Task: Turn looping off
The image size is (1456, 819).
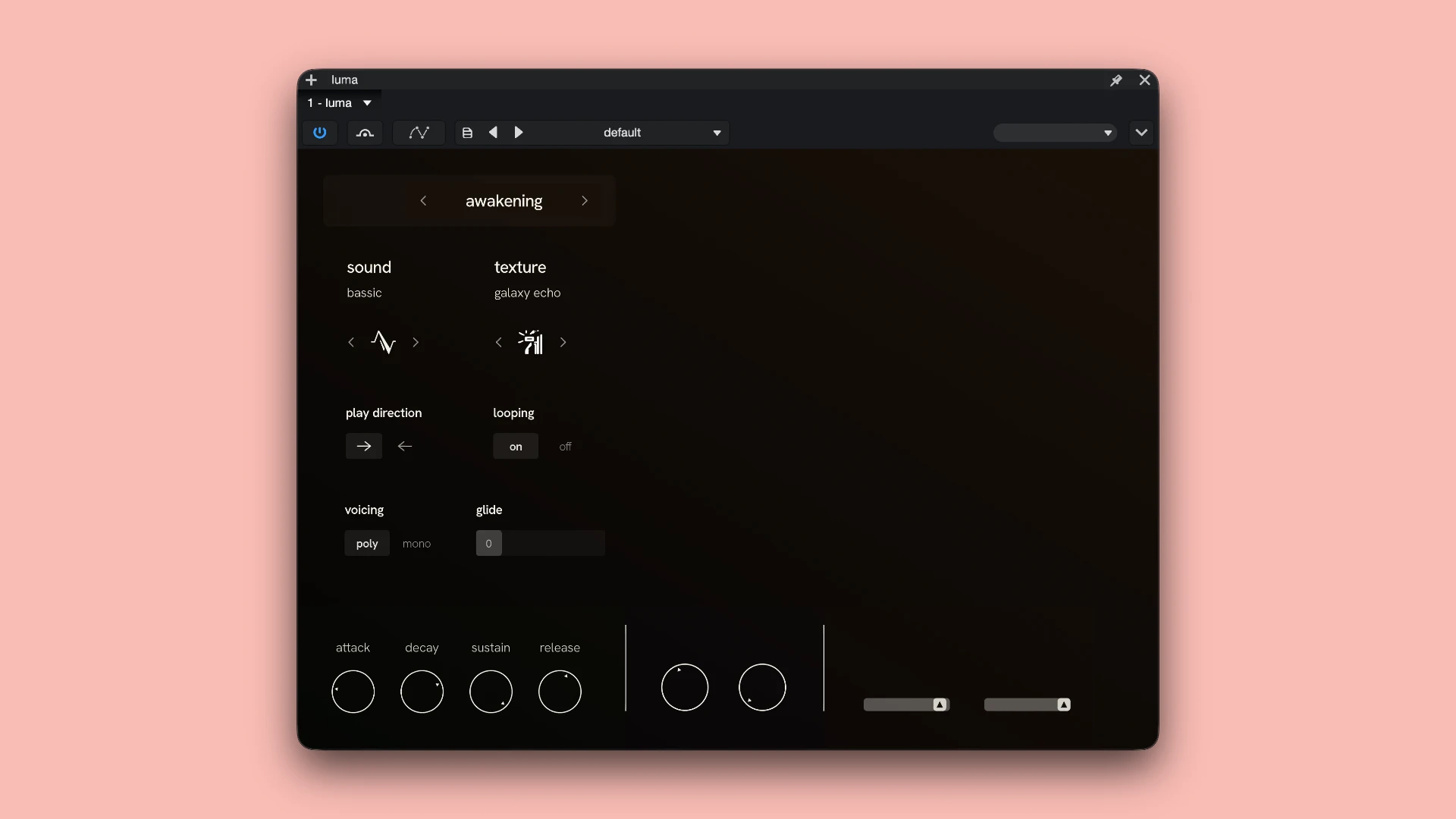Action: 565,447
